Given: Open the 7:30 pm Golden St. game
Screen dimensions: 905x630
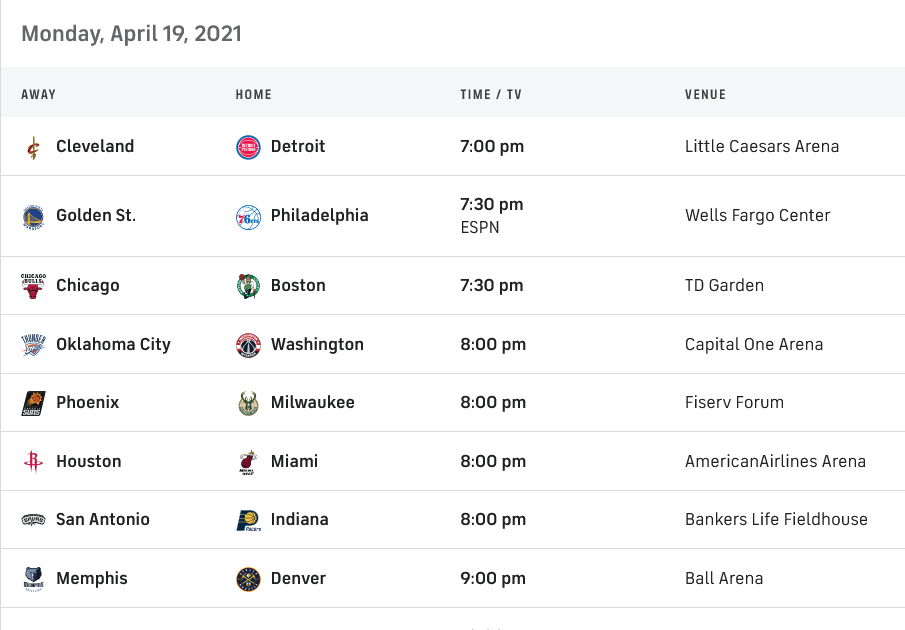Looking at the screenshot, I should pos(491,205).
